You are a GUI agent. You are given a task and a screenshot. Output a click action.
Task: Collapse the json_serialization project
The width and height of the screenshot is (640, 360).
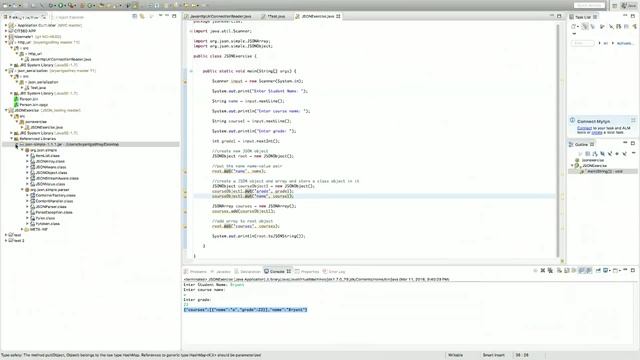pyautogui.click(x=6, y=71)
